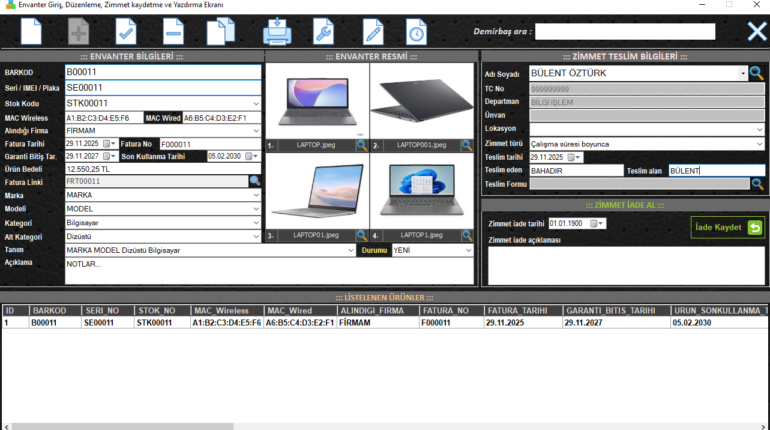Click the clock history document icon

tap(415, 32)
